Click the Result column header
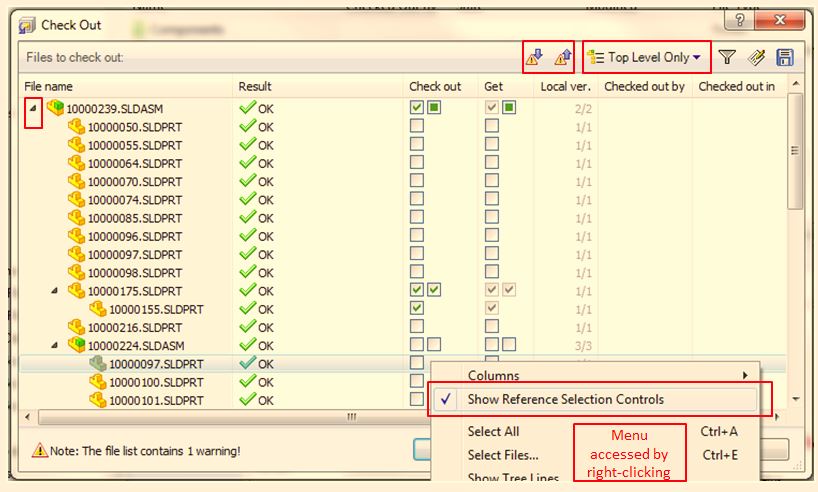Screen dimensions: 818x492 click(x=255, y=87)
